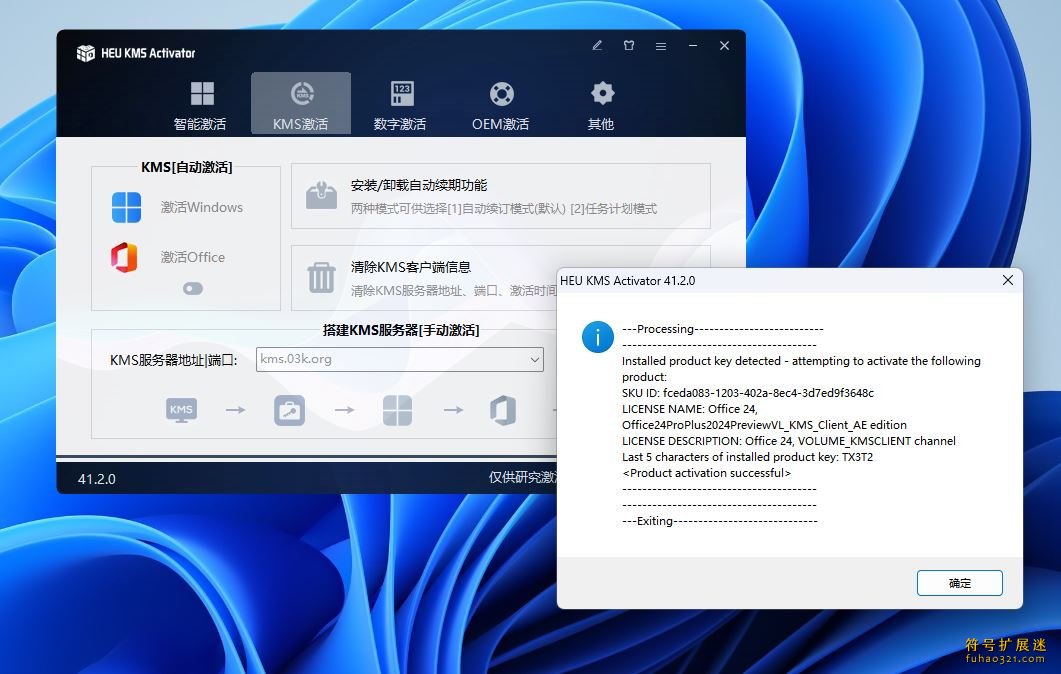
Task: Open the 其他 gear settings tab
Action: click(601, 105)
